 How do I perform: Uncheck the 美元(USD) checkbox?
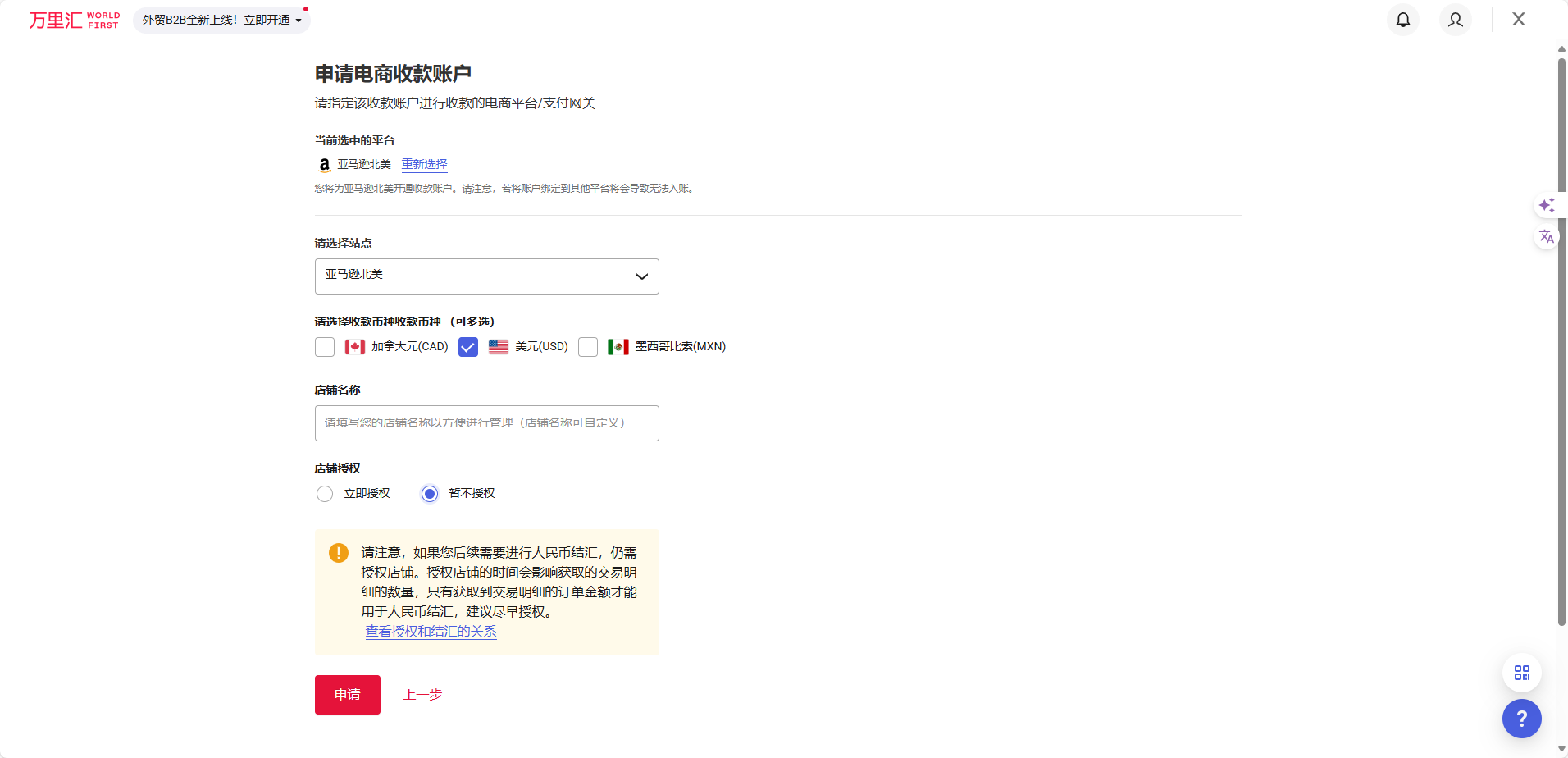click(x=468, y=347)
